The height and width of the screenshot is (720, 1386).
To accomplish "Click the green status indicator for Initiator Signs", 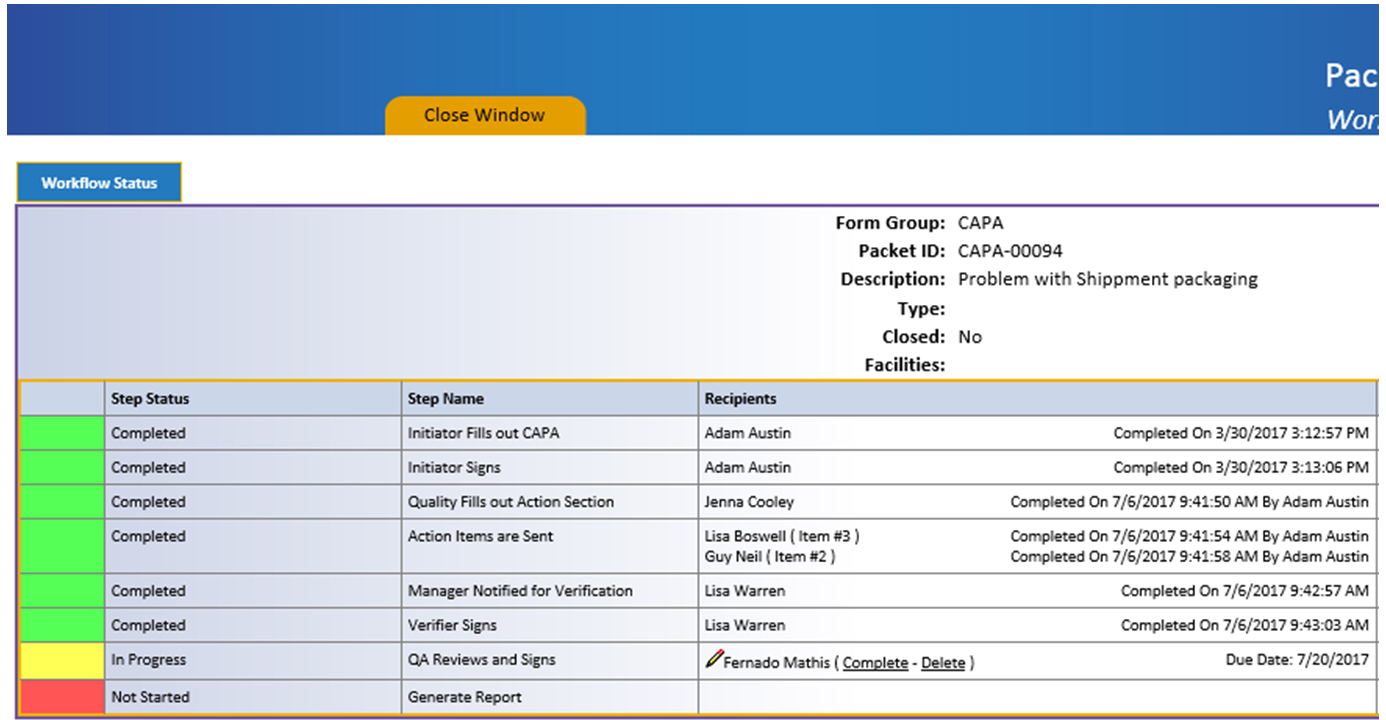I will click(61, 466).
